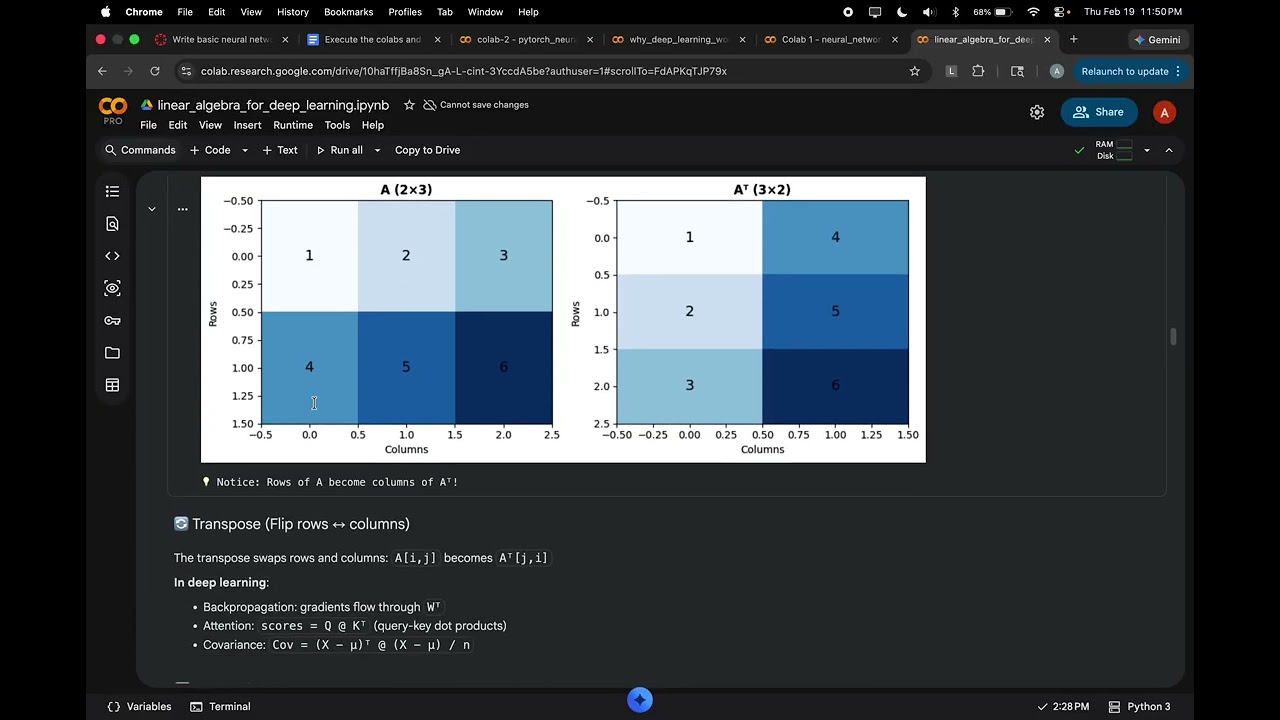This screenshot has width=1280, height=720.
Task: Open the RAM/Disk runtime dropdown arrow
Action: click(x=1146, y=150)
